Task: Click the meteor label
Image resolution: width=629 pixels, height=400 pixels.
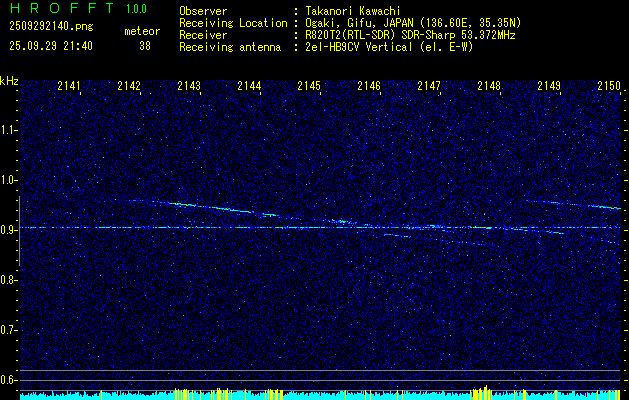Action: coord(142,31)
